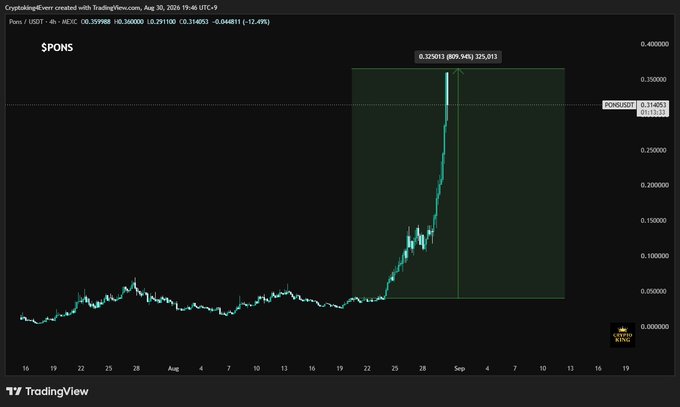Click the 0.150000 price axis label

(x=654, y=220)
